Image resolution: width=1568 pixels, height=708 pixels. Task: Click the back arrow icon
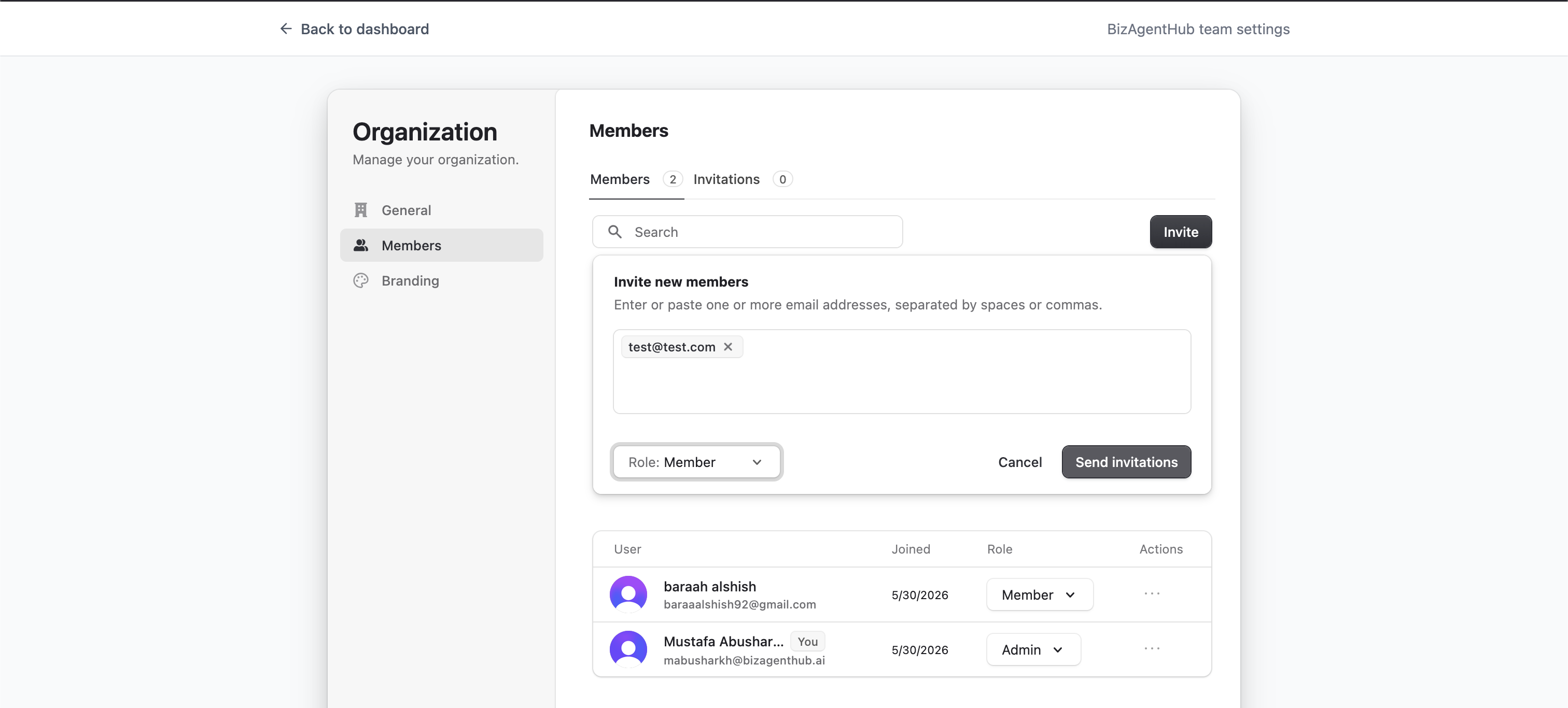(x=286, y=29)
